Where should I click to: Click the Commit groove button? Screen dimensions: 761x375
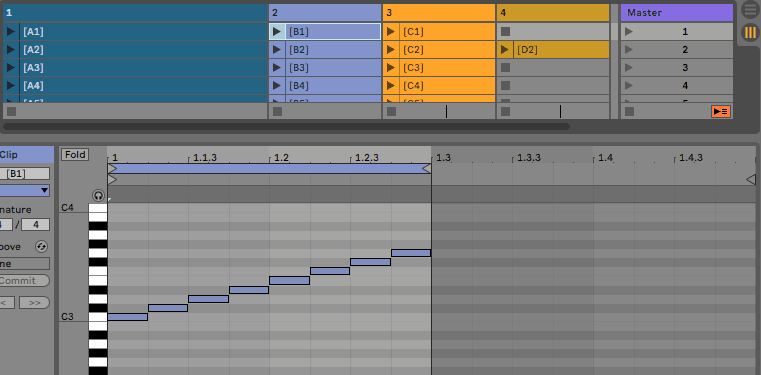(24, 281)
